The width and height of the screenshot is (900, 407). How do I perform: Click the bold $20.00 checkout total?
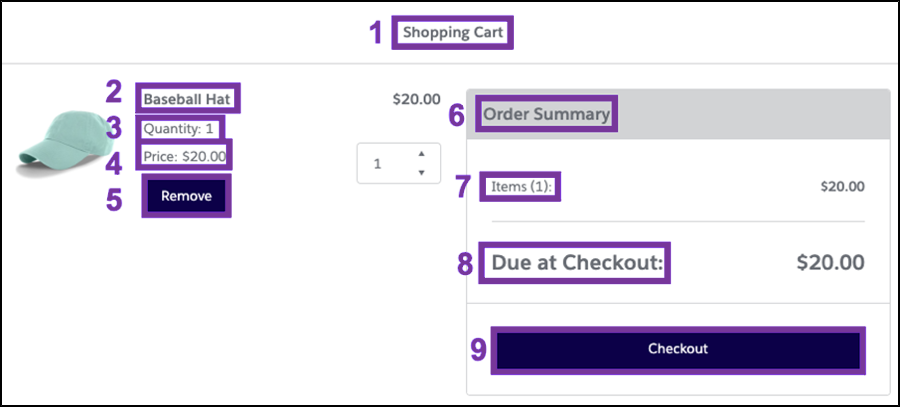point(830,263)
